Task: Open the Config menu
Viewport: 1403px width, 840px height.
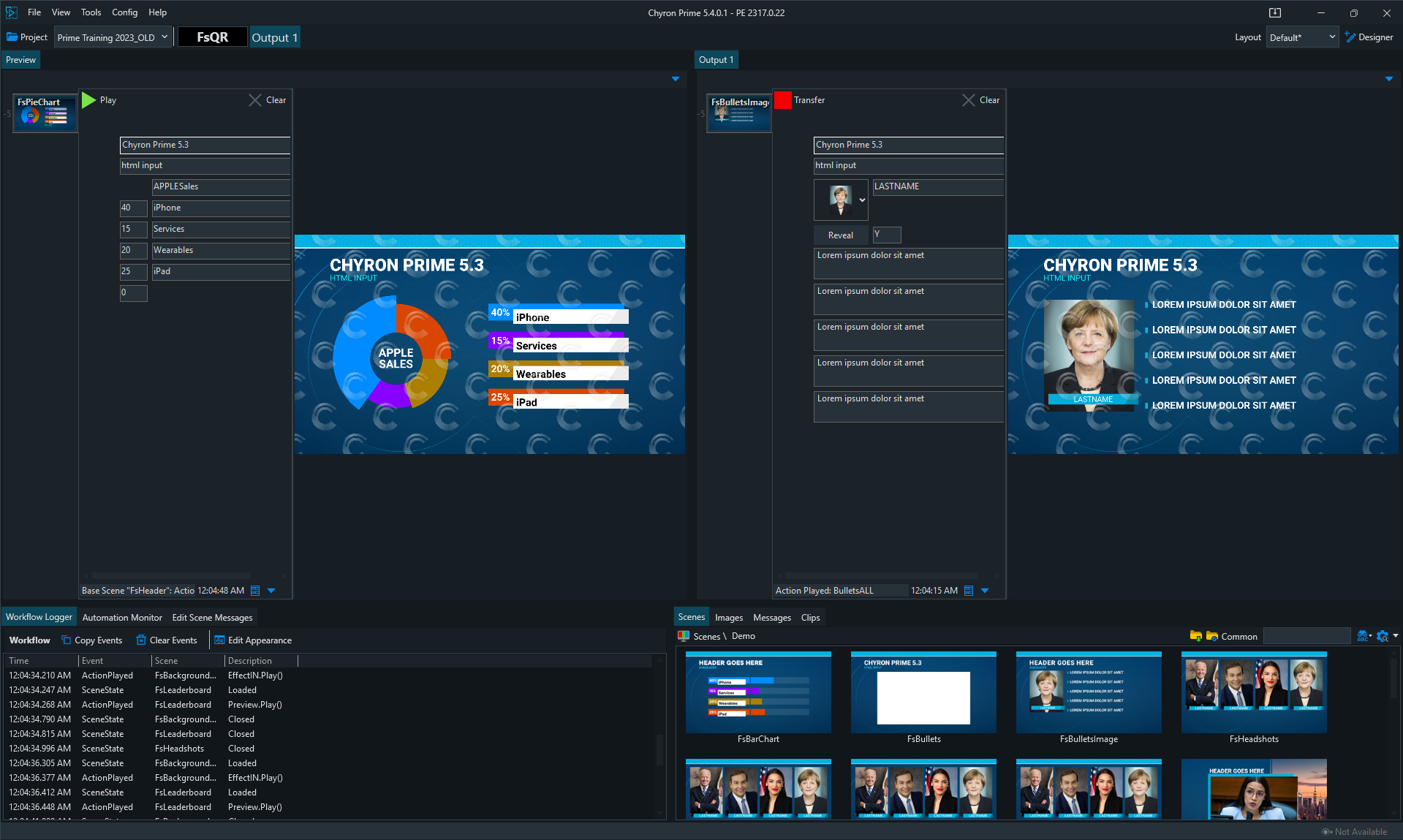Action: [x=124, y=12]
